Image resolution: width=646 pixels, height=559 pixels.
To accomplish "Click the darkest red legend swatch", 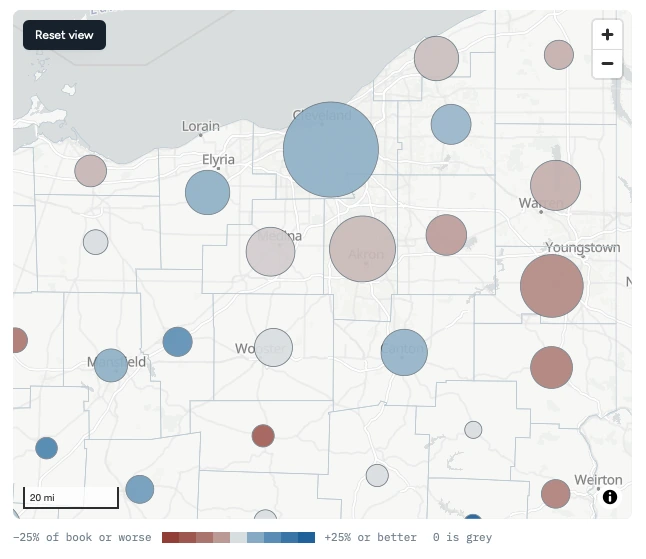I will click(x=171, y=537).
